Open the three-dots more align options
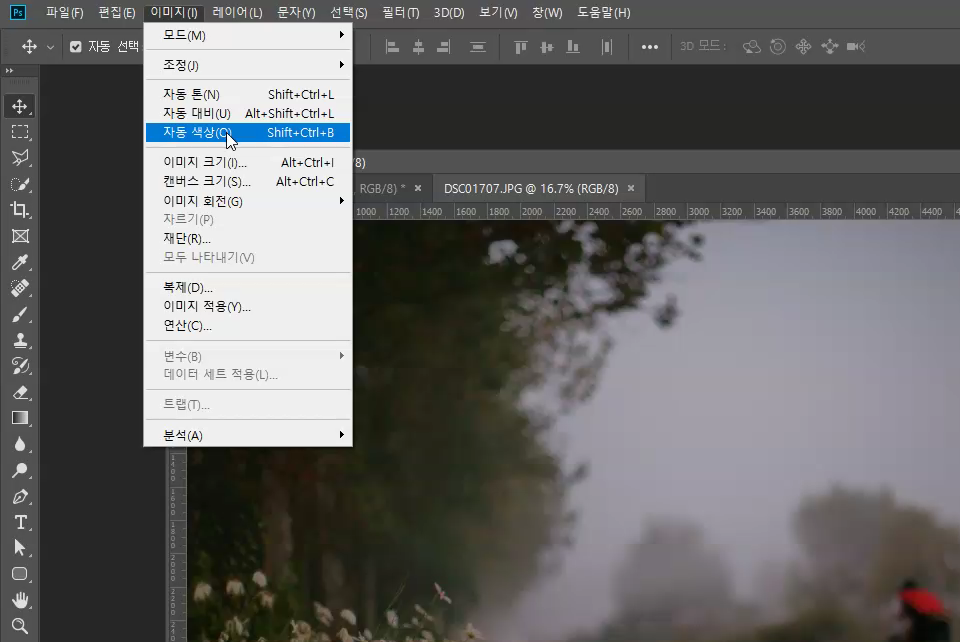Viewport: 960px width, 642px height. (x=650, y=47)
